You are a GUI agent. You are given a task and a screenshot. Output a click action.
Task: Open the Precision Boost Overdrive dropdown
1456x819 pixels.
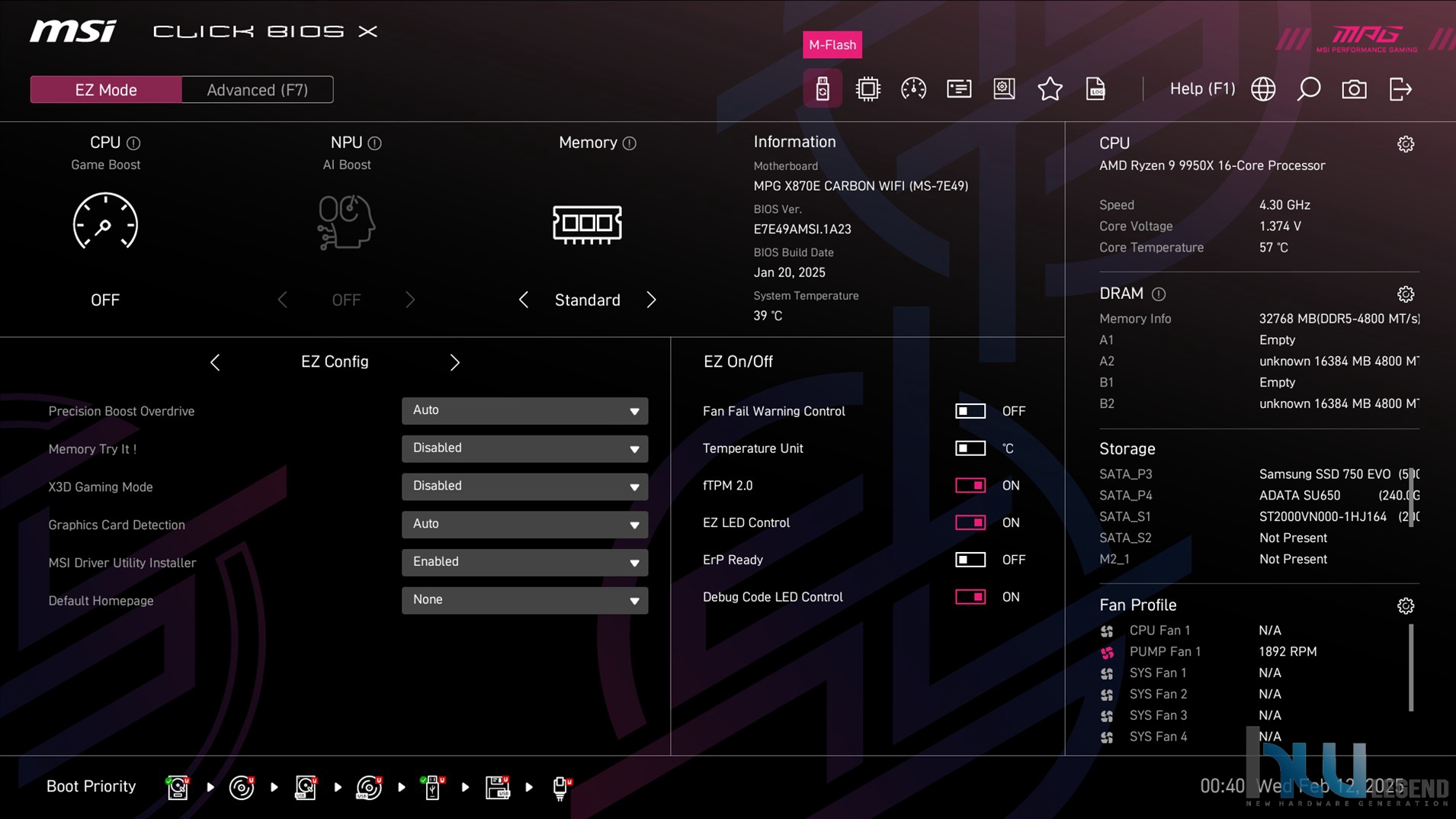click(524, 410)
